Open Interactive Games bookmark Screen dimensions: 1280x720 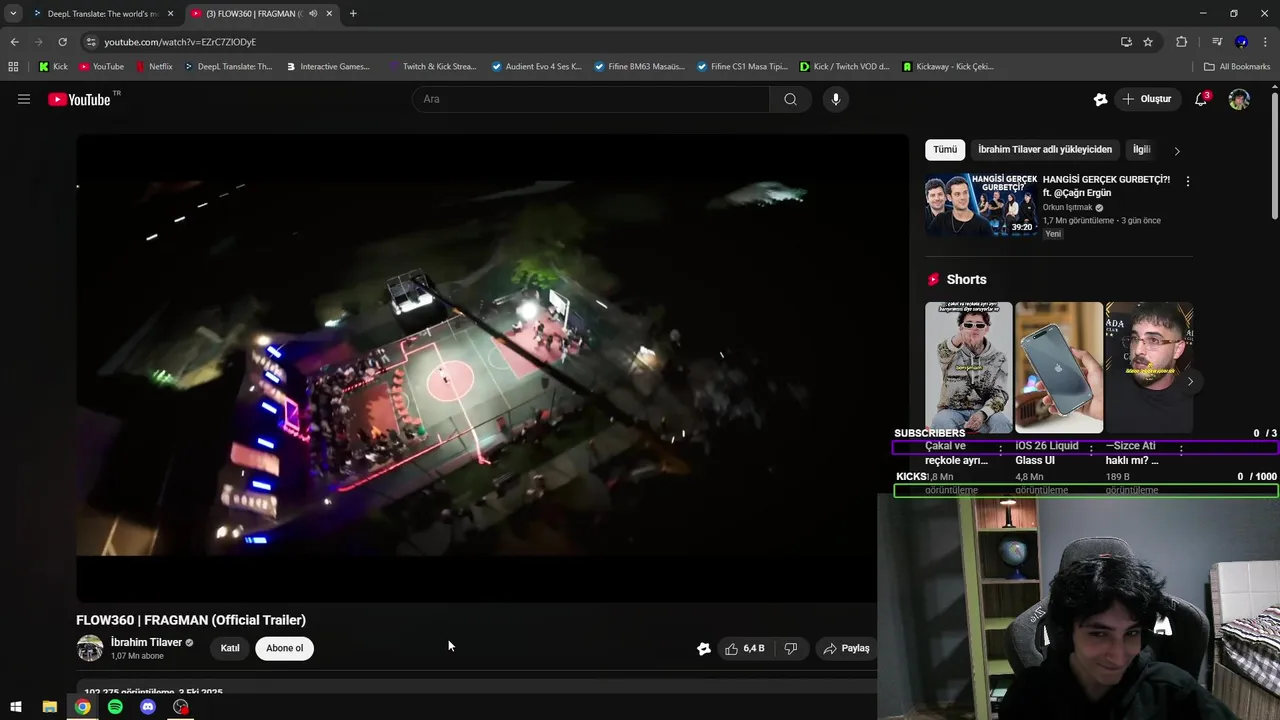pos(328,67)
